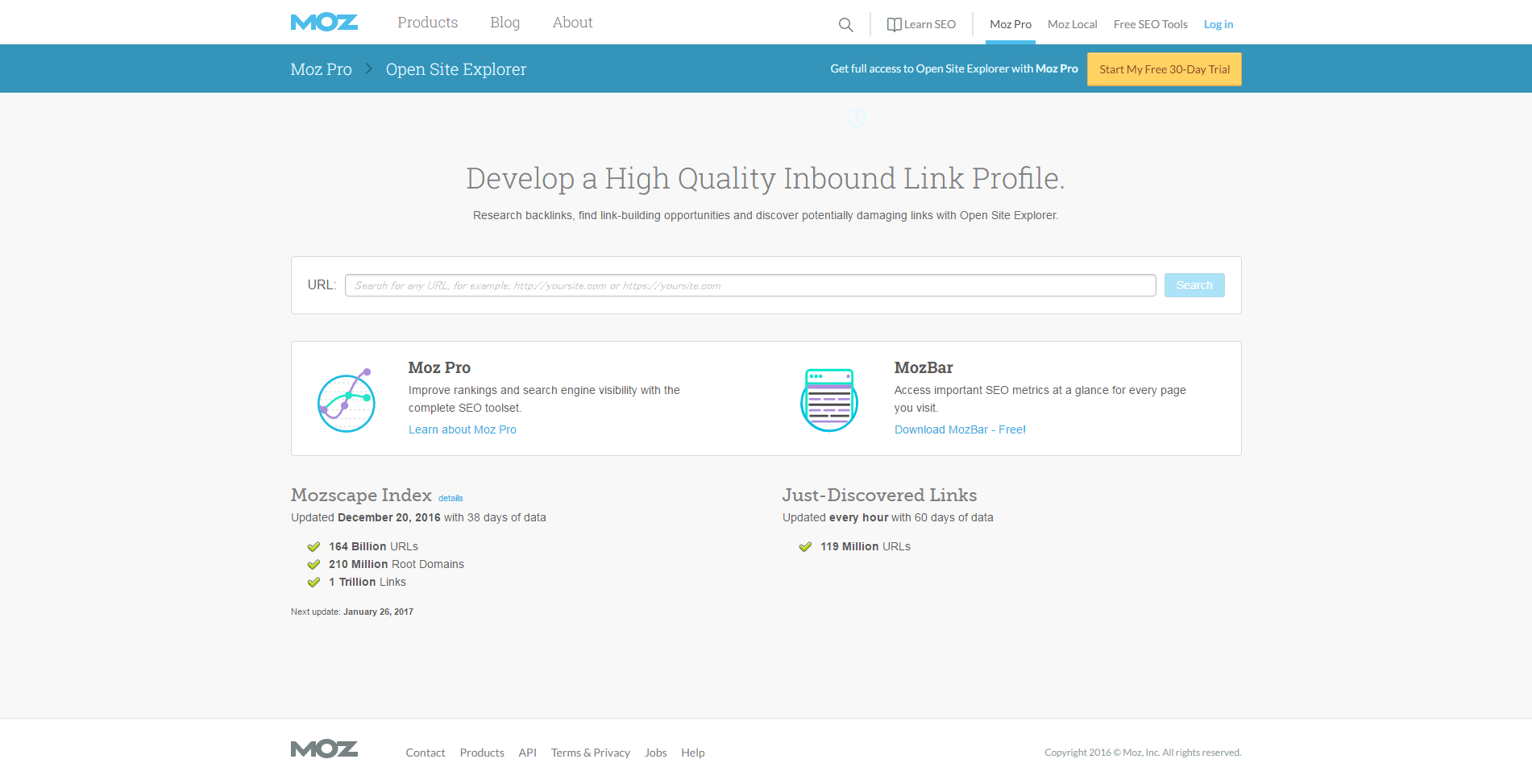Click the 'Next update: January 26, 2017' text
The image size is (1532, 784).
352,612
